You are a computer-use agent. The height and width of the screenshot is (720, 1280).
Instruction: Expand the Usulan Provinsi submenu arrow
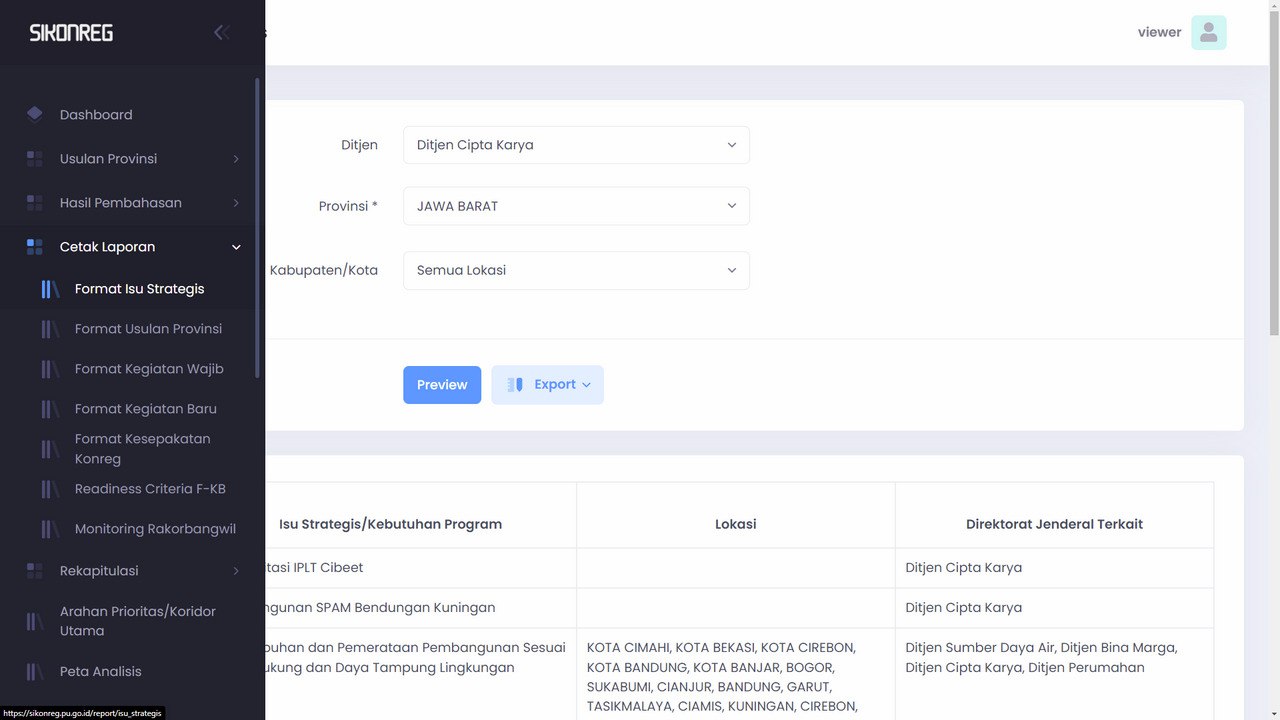click(x=236, y=159)
